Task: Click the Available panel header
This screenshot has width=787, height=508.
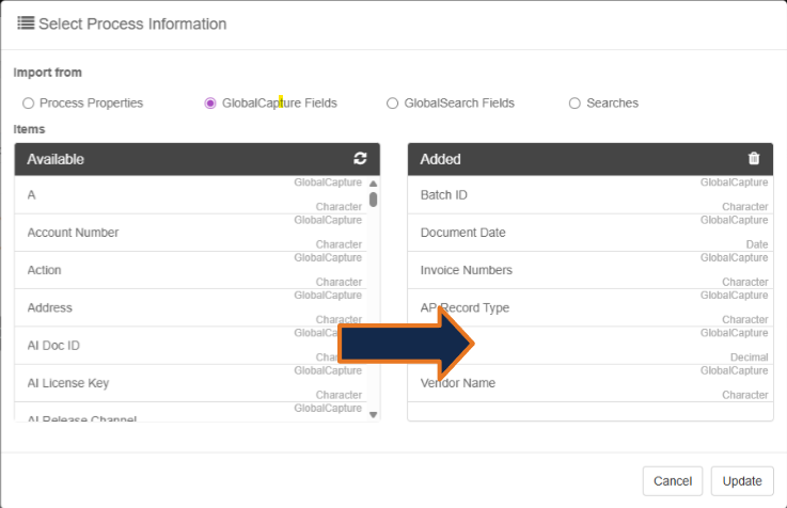Action: click(197, 159)
